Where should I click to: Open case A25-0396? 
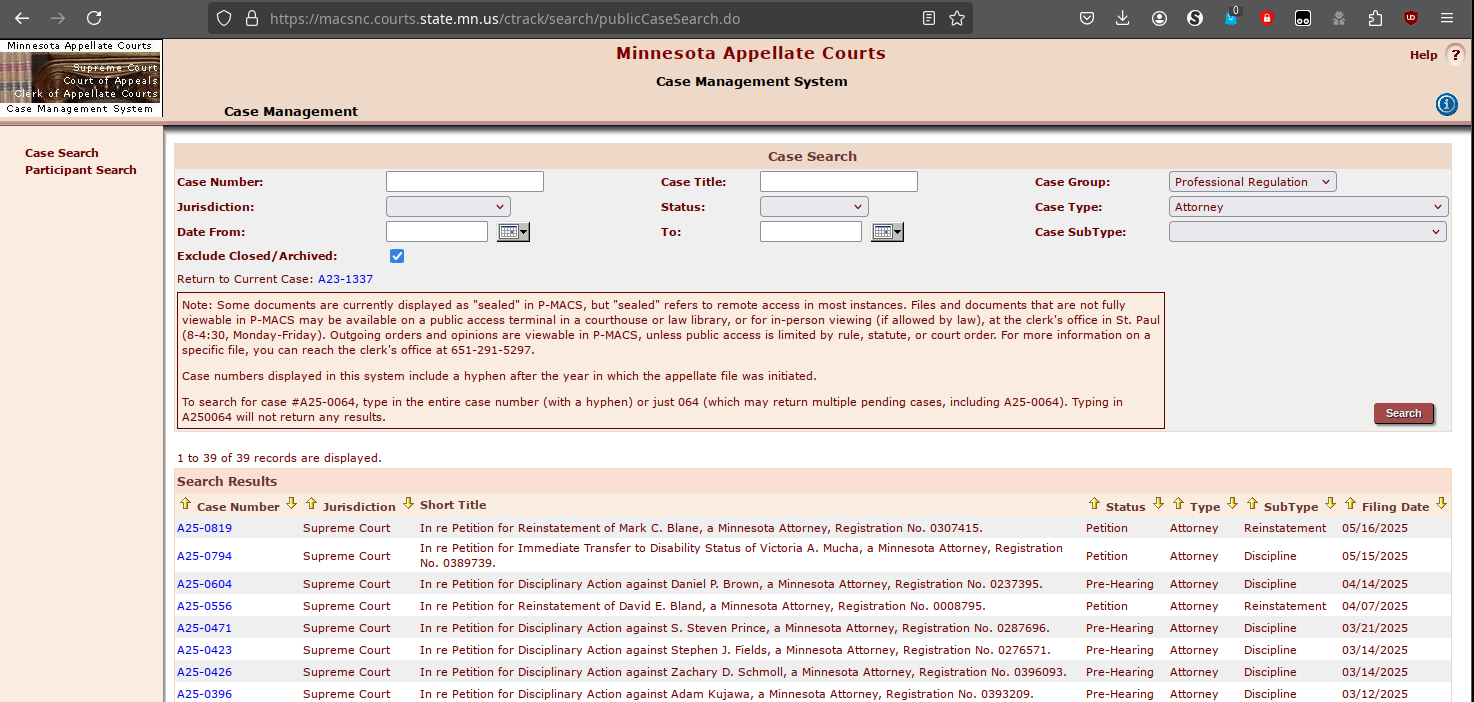[x=204, y=694]
